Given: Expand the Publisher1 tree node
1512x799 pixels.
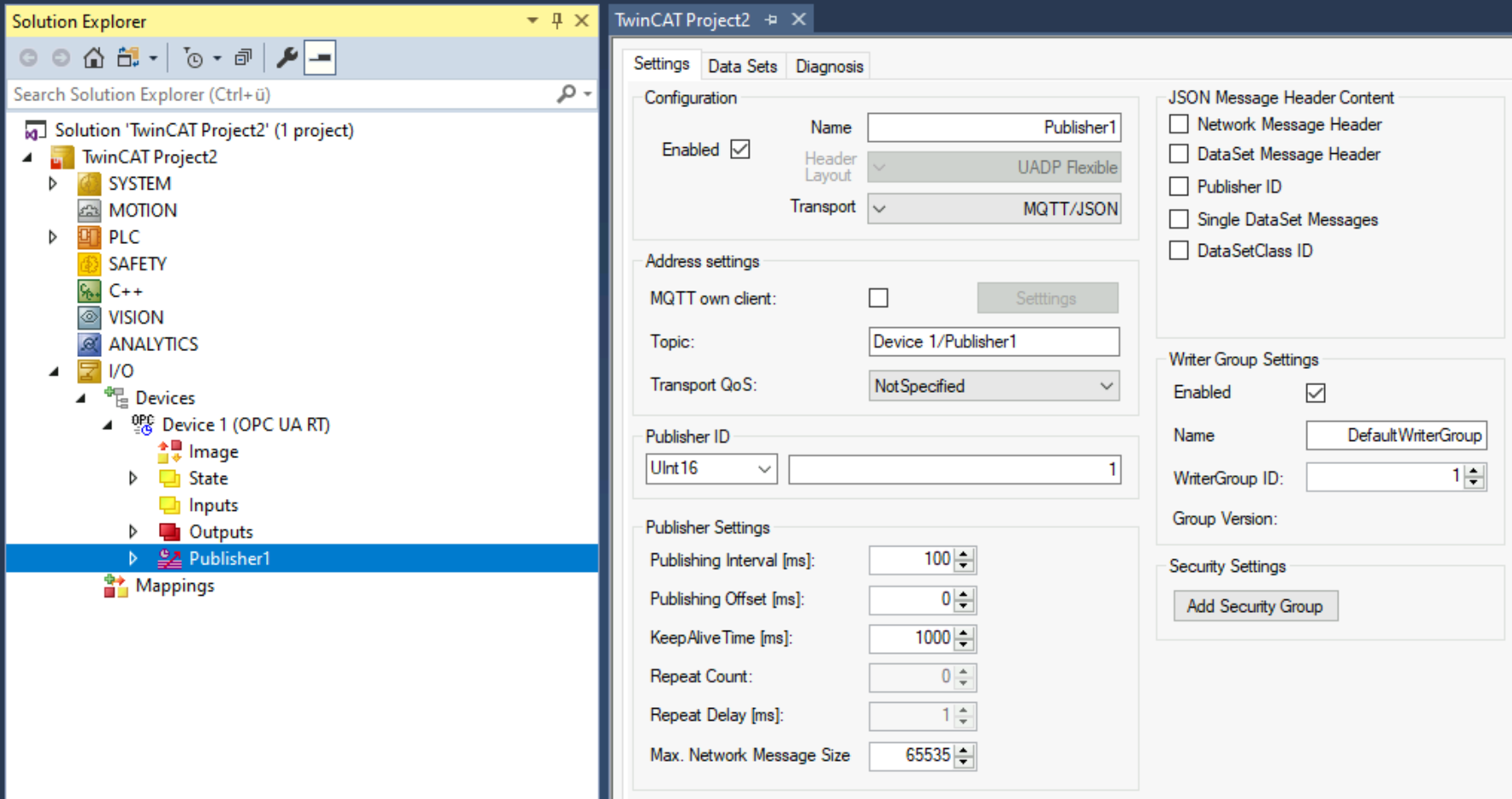Looking at the screenshot, I should (x=133, y=558).
